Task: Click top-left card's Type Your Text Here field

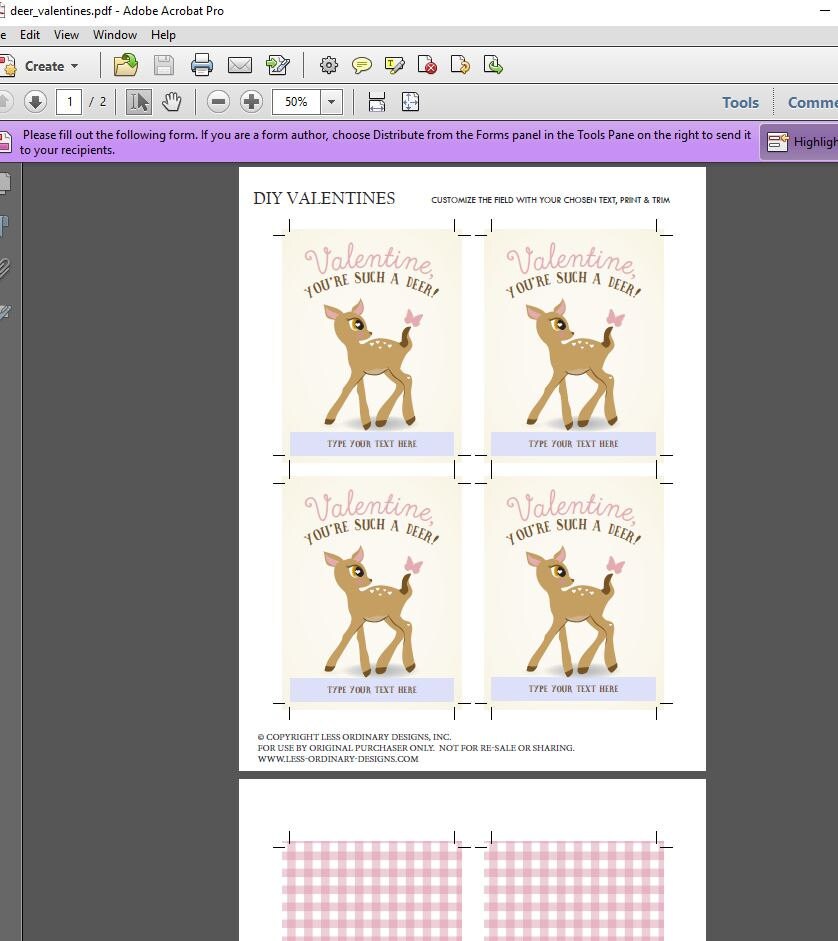Action: click(x=372, y=443)
